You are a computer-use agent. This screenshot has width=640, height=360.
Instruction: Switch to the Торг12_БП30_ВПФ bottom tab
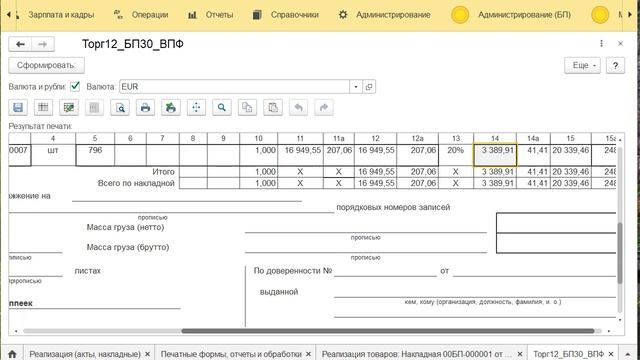[x=569, y=354]
